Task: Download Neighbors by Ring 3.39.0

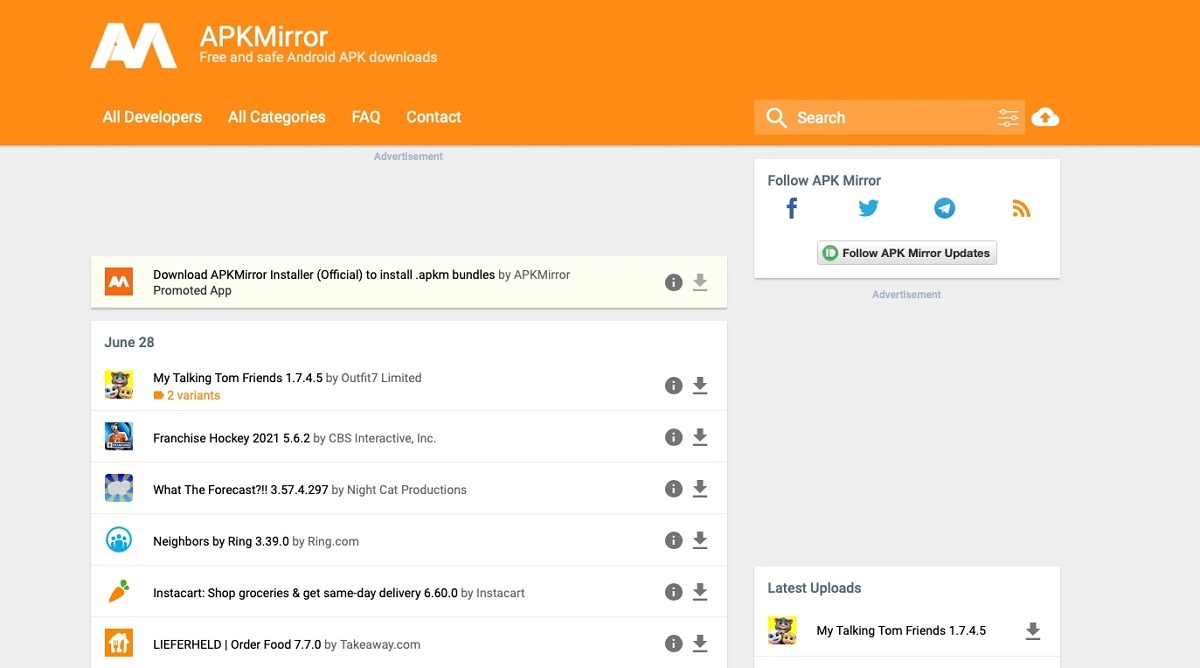Action: point(700,541)
